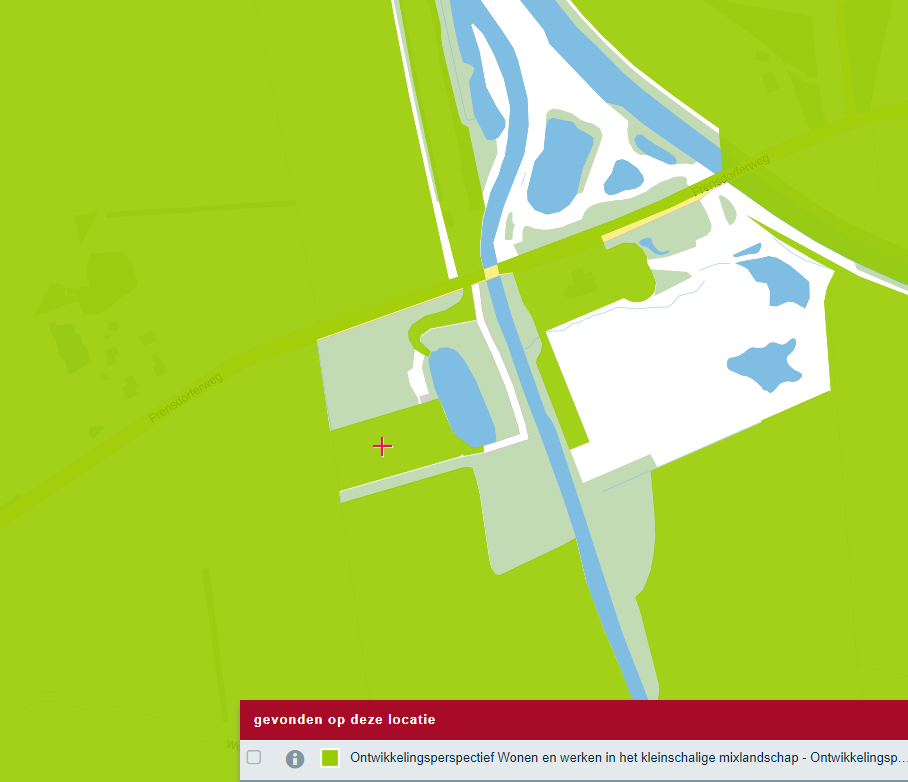The image size is (908, 782).
Task: Tick the Ontwikkelingsperspectief layer checkbox
Action: tap(254, 757)
